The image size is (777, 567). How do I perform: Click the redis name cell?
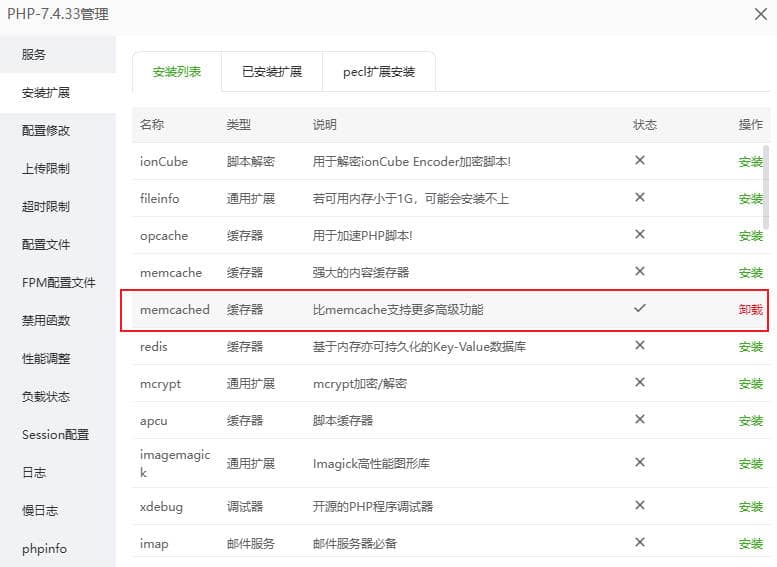point(154,347)
